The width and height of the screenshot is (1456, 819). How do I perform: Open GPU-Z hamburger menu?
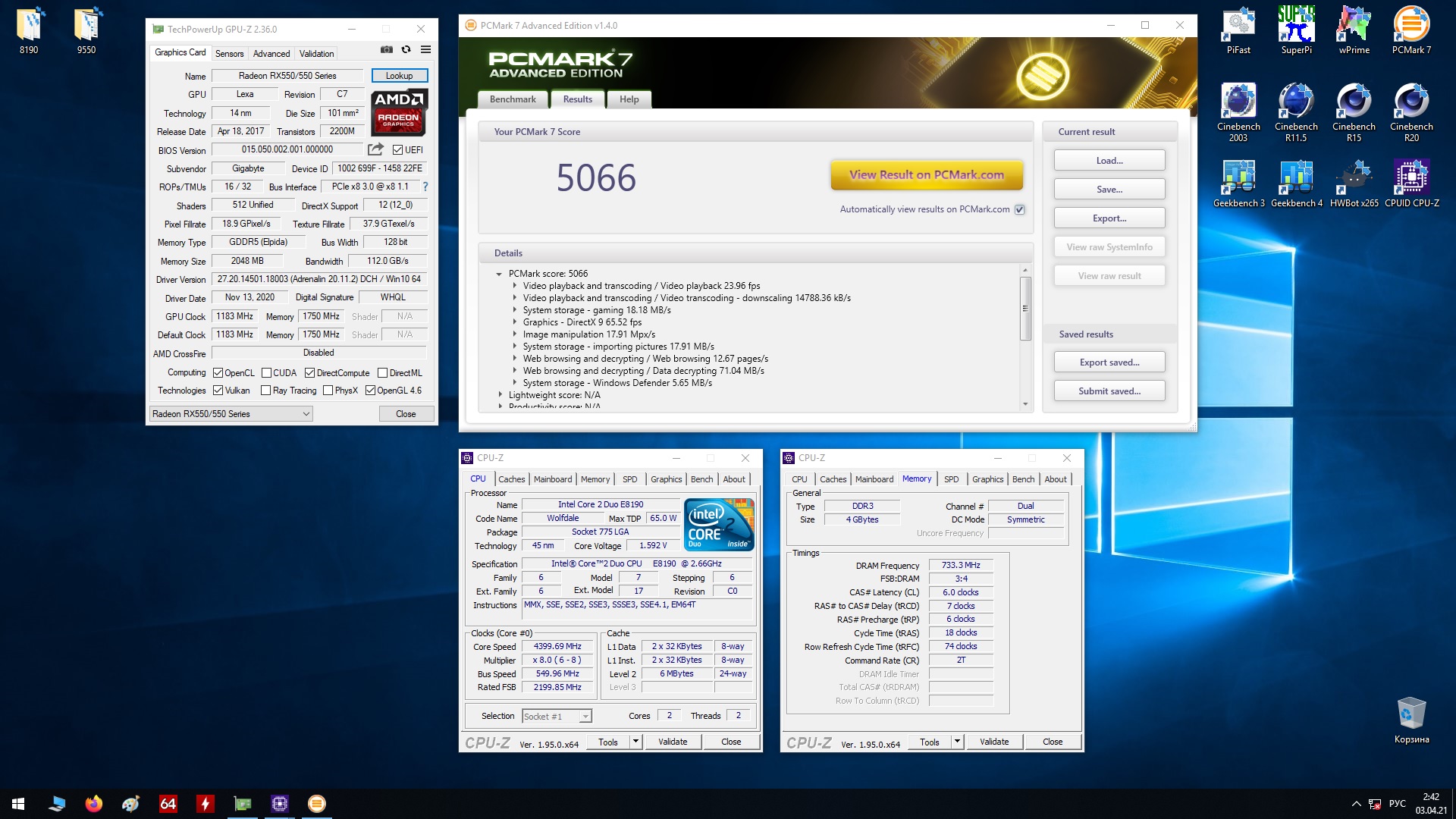(x=426, y=49)
